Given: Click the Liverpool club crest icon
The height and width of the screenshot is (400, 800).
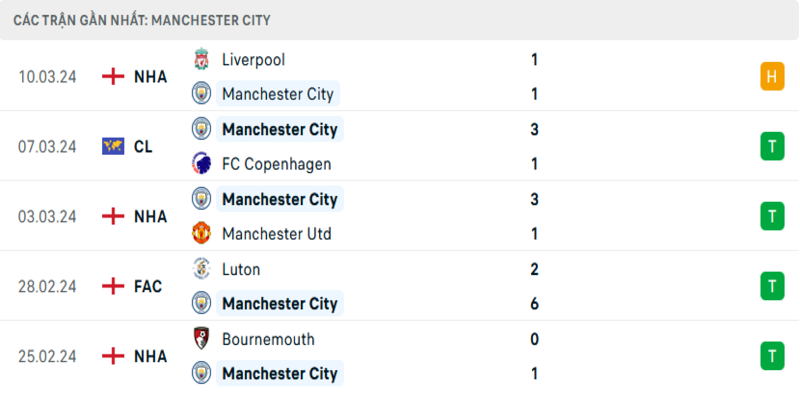Looking at the screenshot, I should [x=202, y=59].
